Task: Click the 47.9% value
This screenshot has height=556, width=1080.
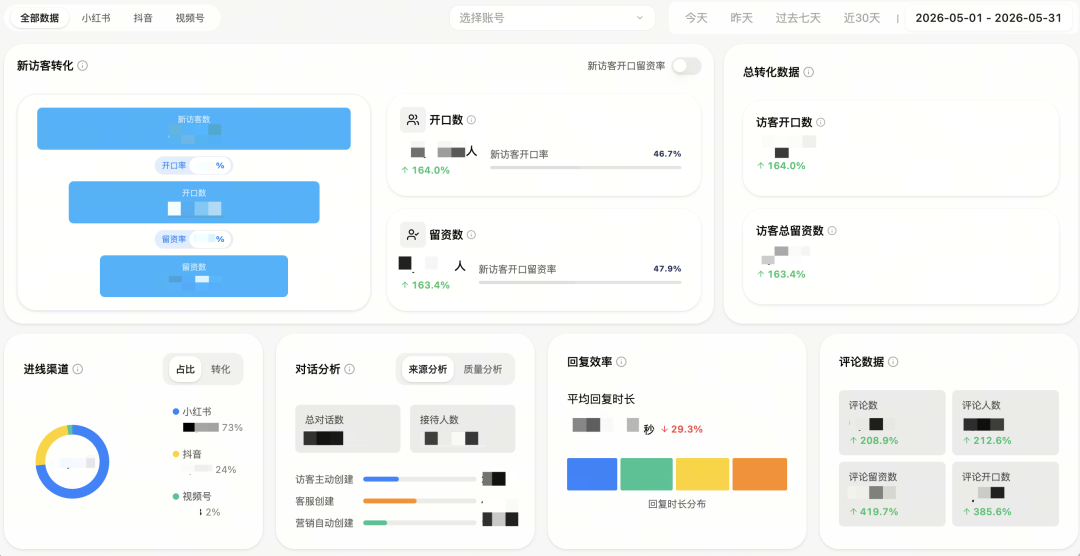Action: (x=667, y=269)
